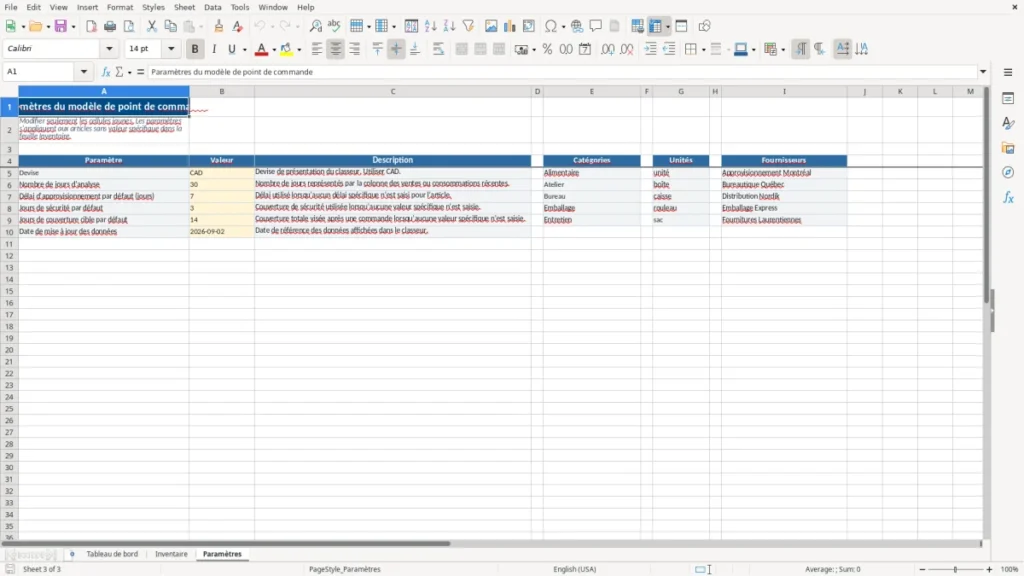Open Select Function sum dropdown arrow
The height and width of the screenshot is (576, 1024).
click(129, 72)
